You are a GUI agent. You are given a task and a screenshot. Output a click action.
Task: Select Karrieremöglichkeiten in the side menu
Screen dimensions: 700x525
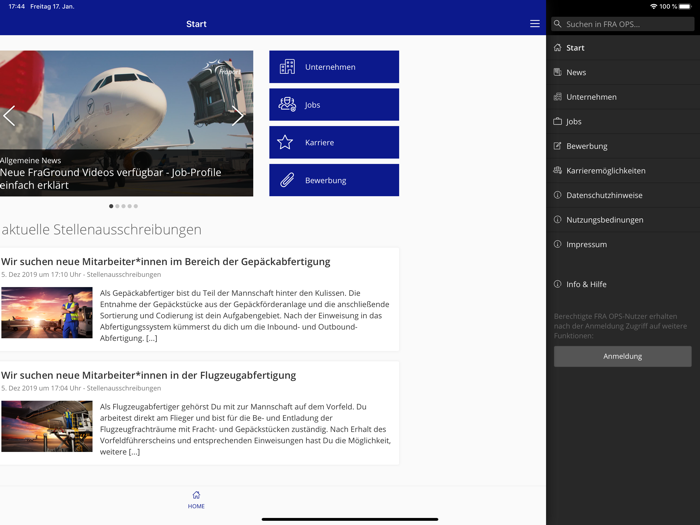[623, 171]
